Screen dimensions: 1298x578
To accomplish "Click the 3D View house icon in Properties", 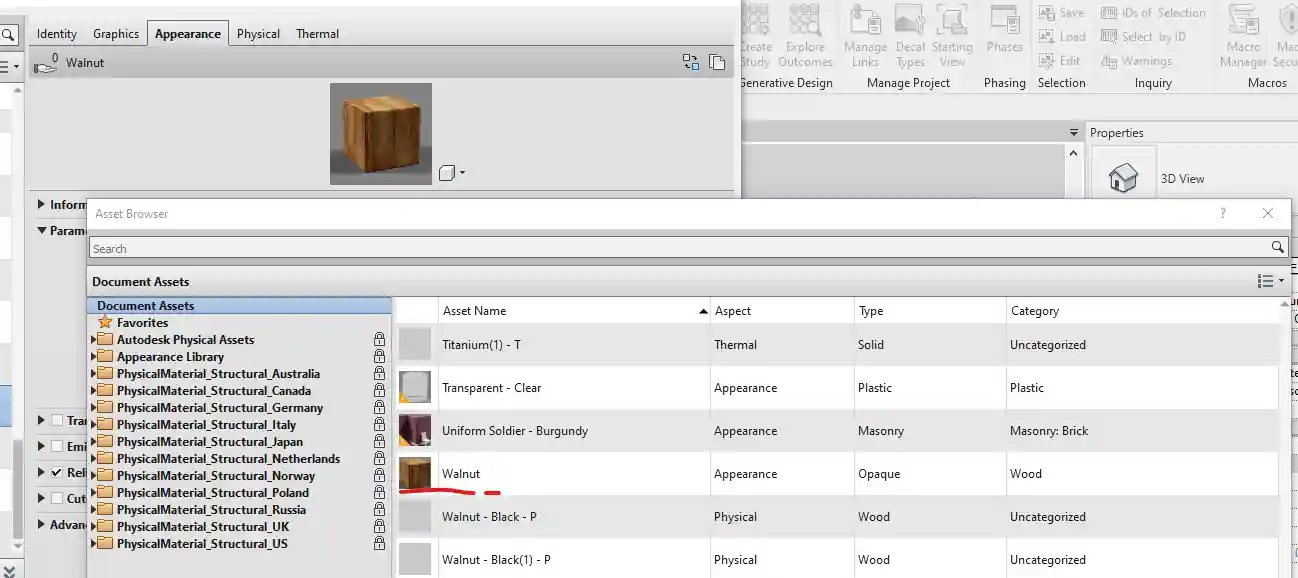I will 1122,175.
